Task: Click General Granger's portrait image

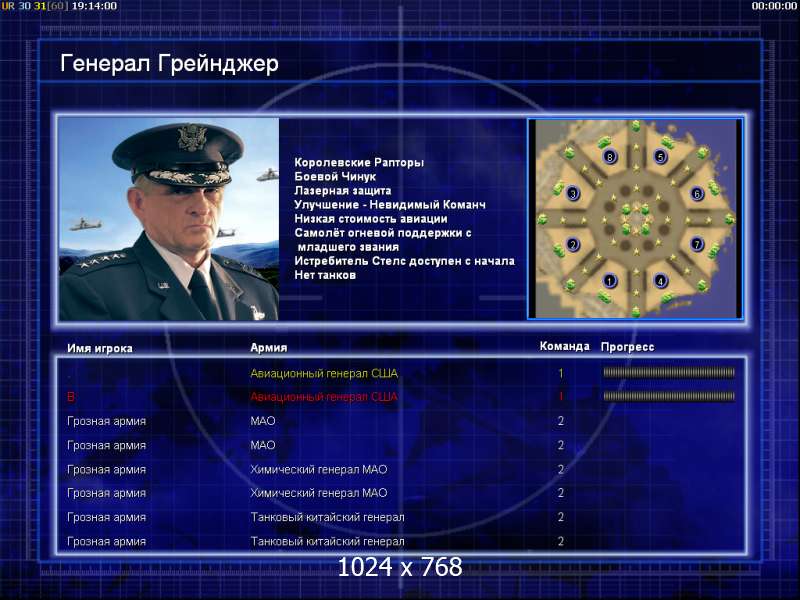Action: click(169, 219)
